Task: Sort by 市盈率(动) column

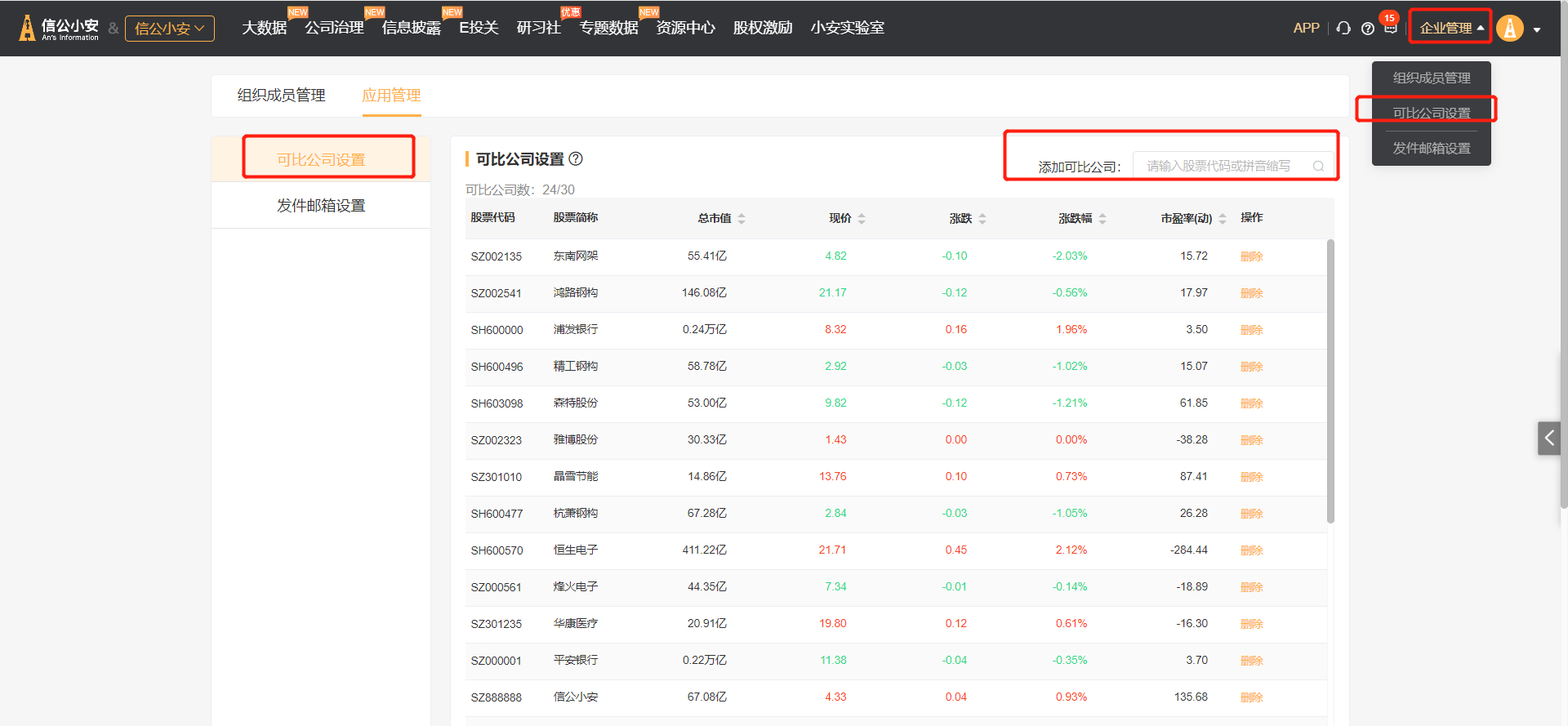Action: [x=1223, y=218]
